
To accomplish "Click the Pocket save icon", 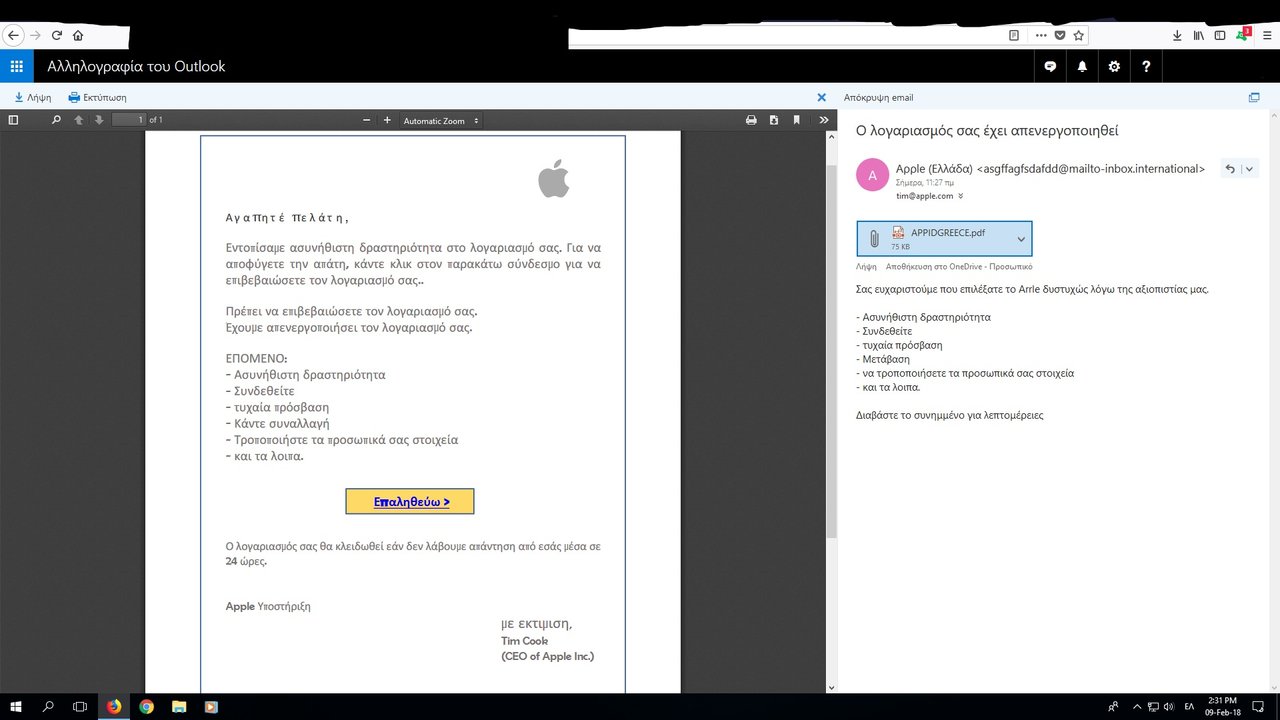I will click(x=1060, y=35).
